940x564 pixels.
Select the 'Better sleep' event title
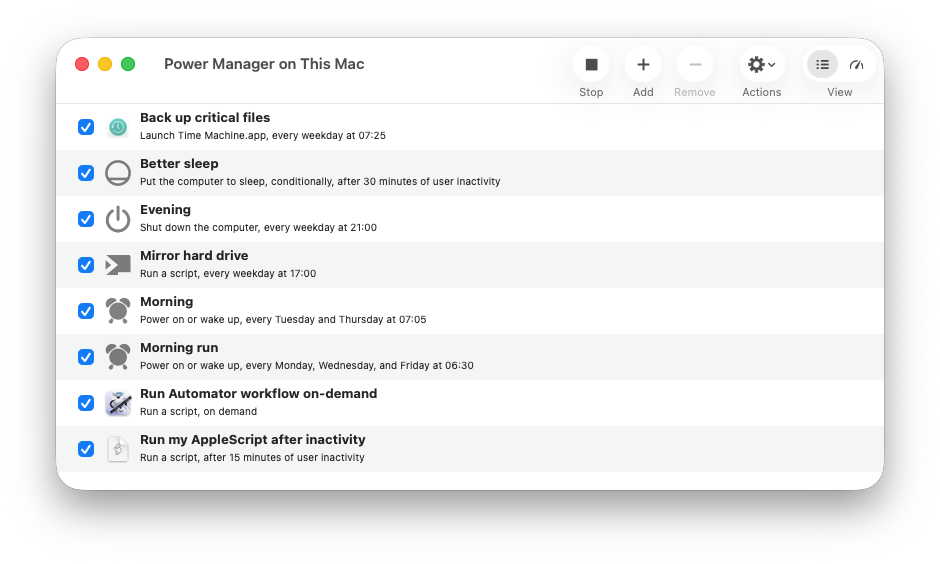point(179,164)
